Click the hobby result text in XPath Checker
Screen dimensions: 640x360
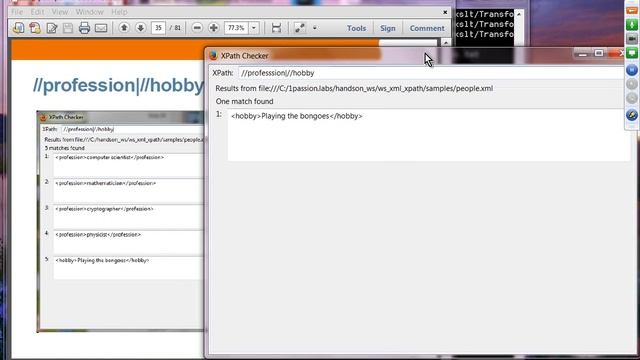pyautogui.click(x=297, y=116)
